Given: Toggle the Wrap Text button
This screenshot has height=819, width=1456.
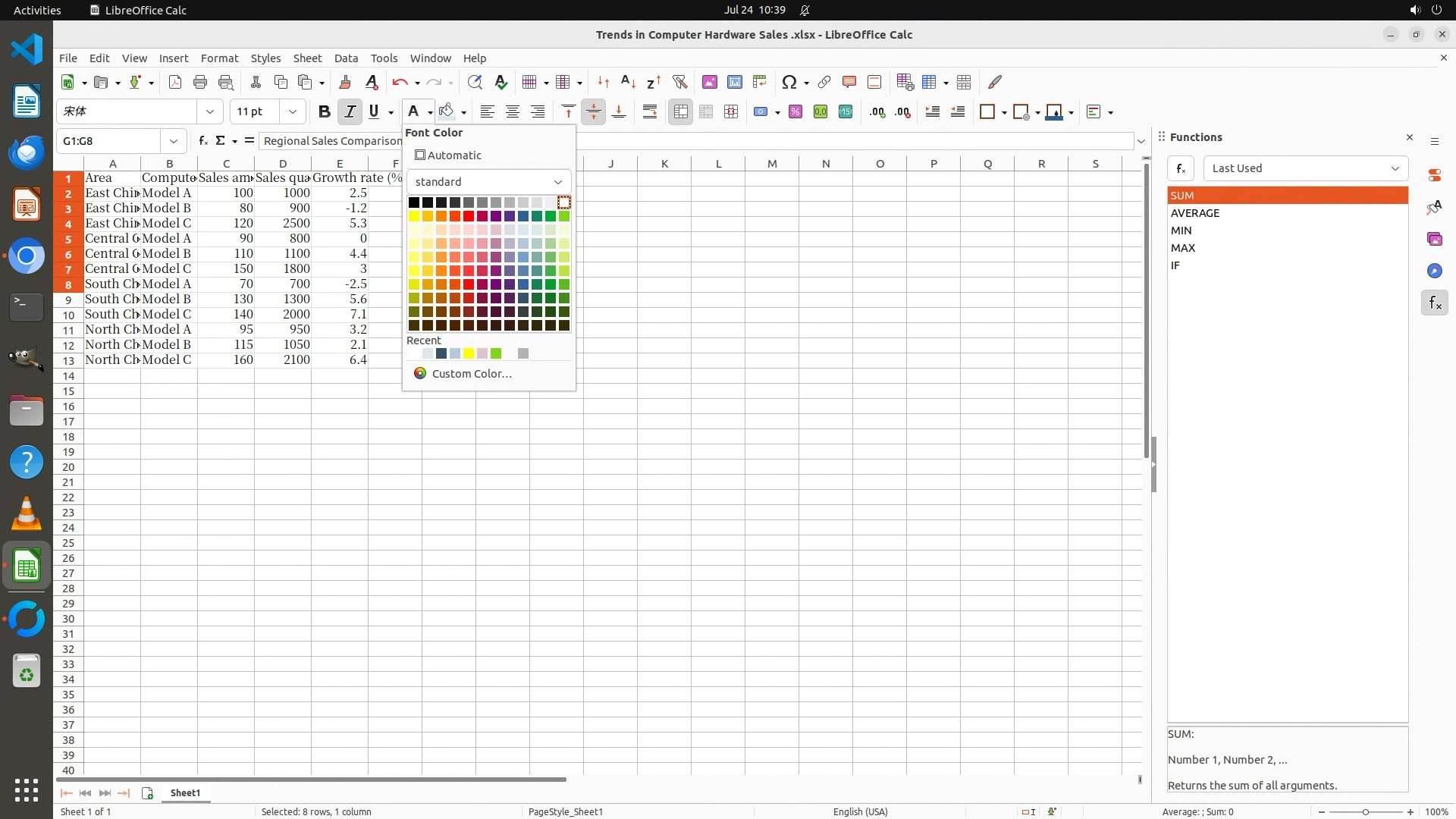Looking at the screenshot, I should (x=650, y=112).
